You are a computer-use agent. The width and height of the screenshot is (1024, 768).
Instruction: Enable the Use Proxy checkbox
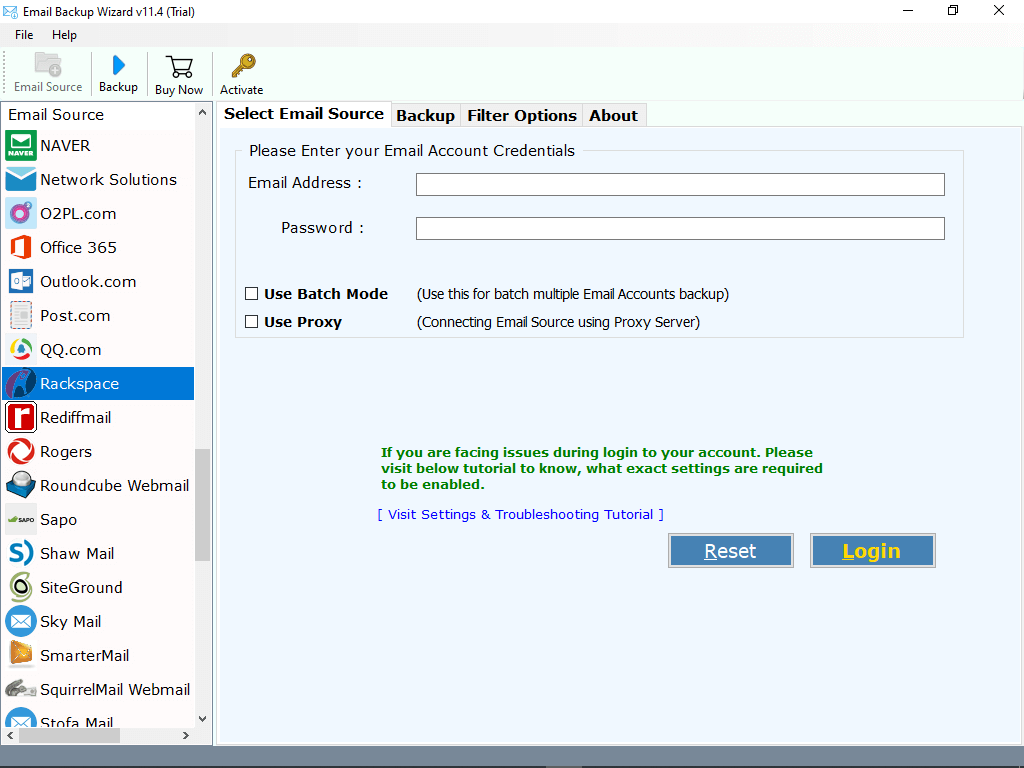pos(251,321)
